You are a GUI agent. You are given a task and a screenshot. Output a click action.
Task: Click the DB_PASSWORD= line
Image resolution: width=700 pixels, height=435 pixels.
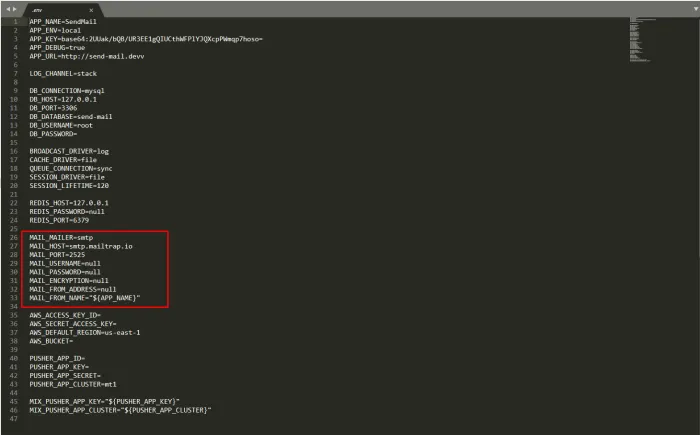point(53,134)
